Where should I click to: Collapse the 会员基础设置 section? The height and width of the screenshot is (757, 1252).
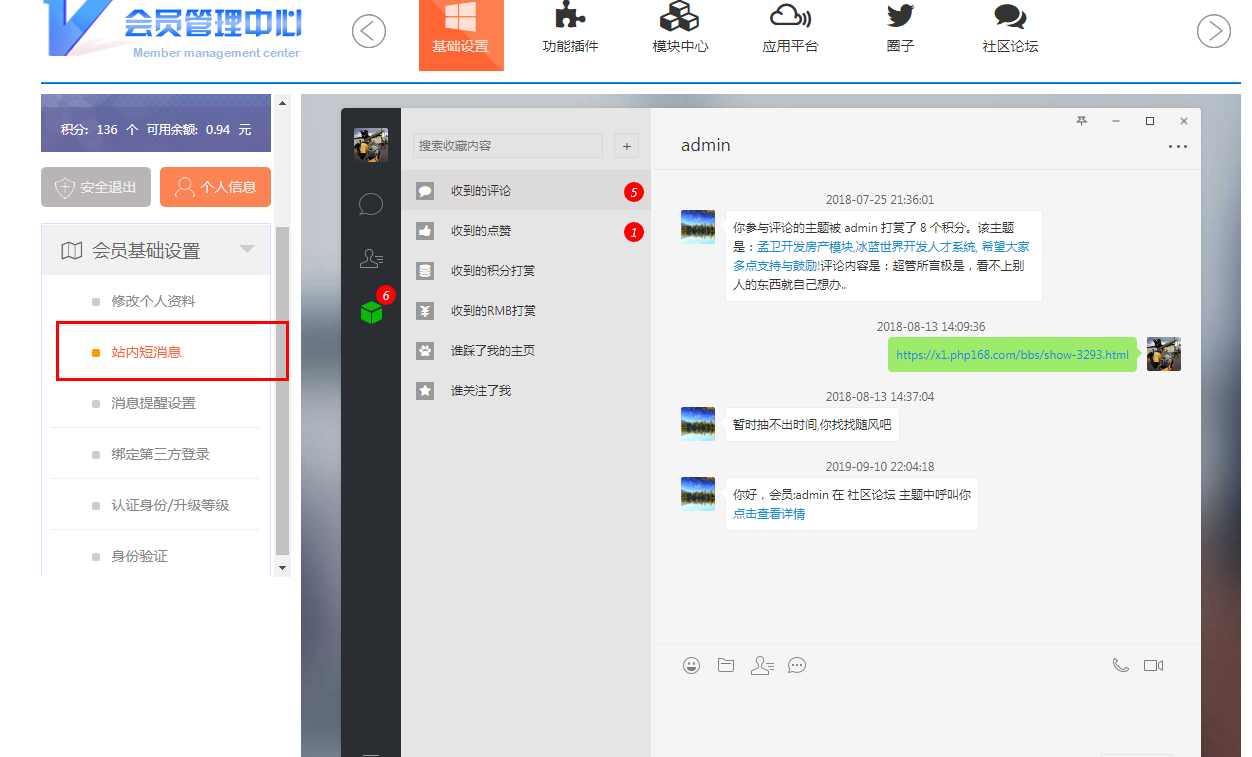247,250
